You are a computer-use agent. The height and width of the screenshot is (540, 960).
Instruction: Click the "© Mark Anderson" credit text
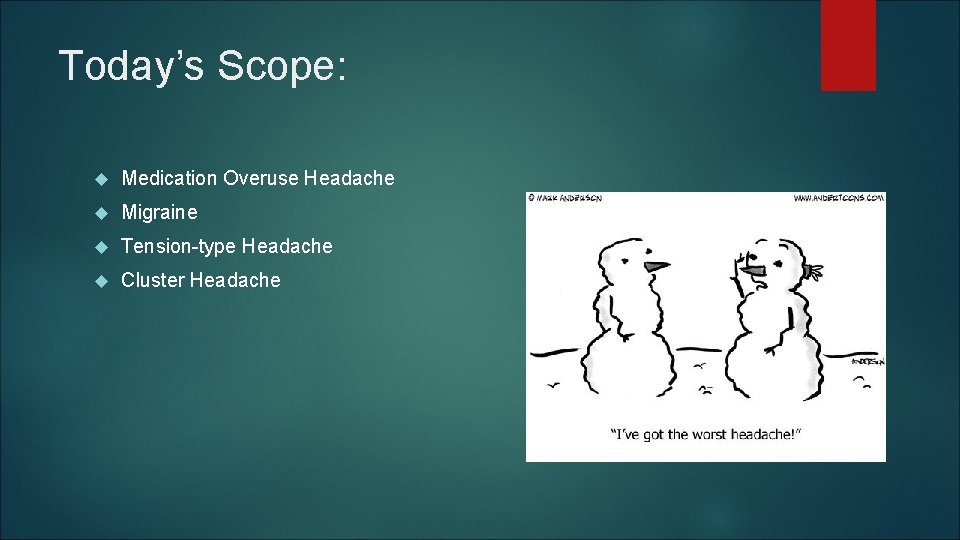(x=565, y=198)
